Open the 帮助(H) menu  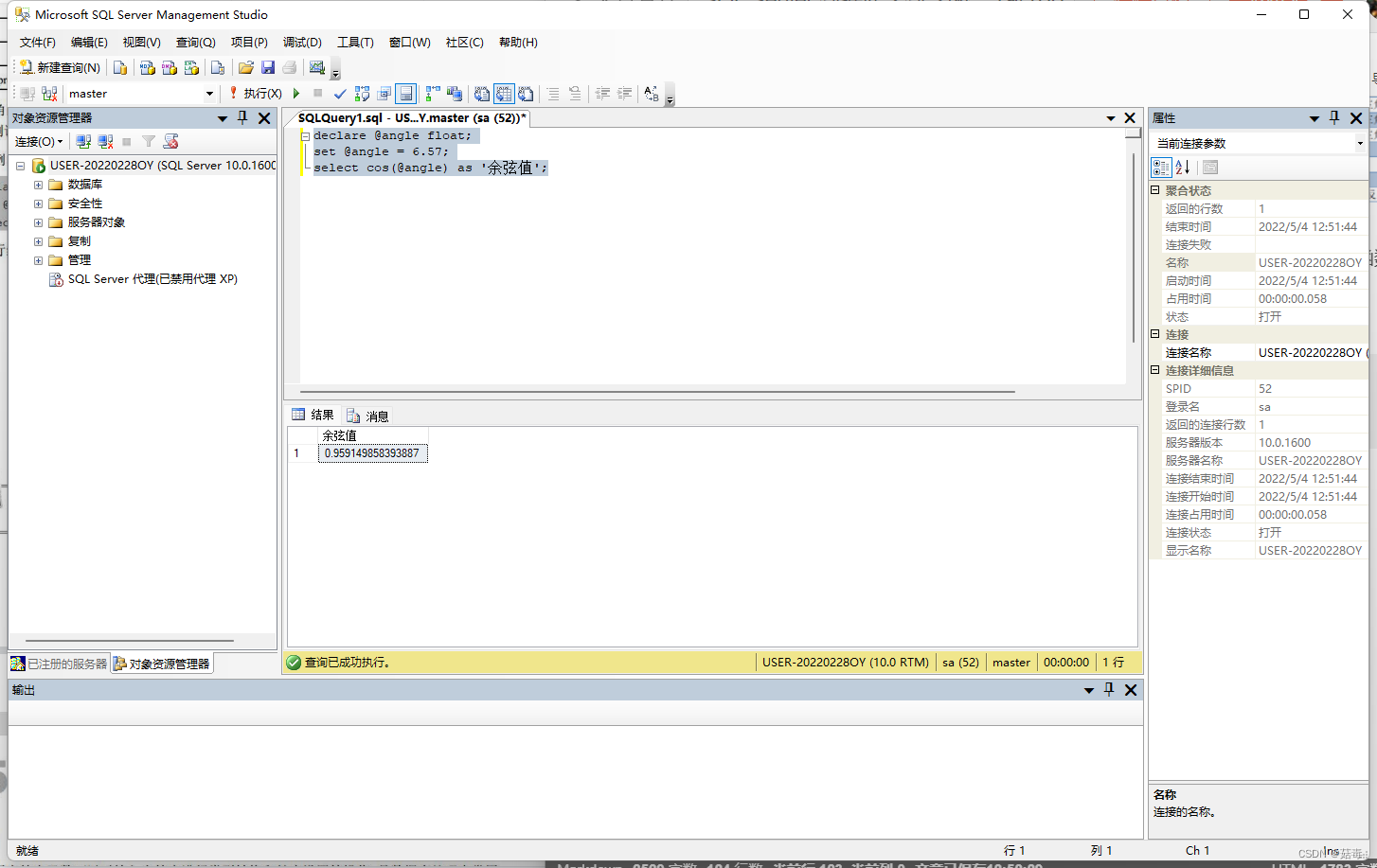coord(518,43)
